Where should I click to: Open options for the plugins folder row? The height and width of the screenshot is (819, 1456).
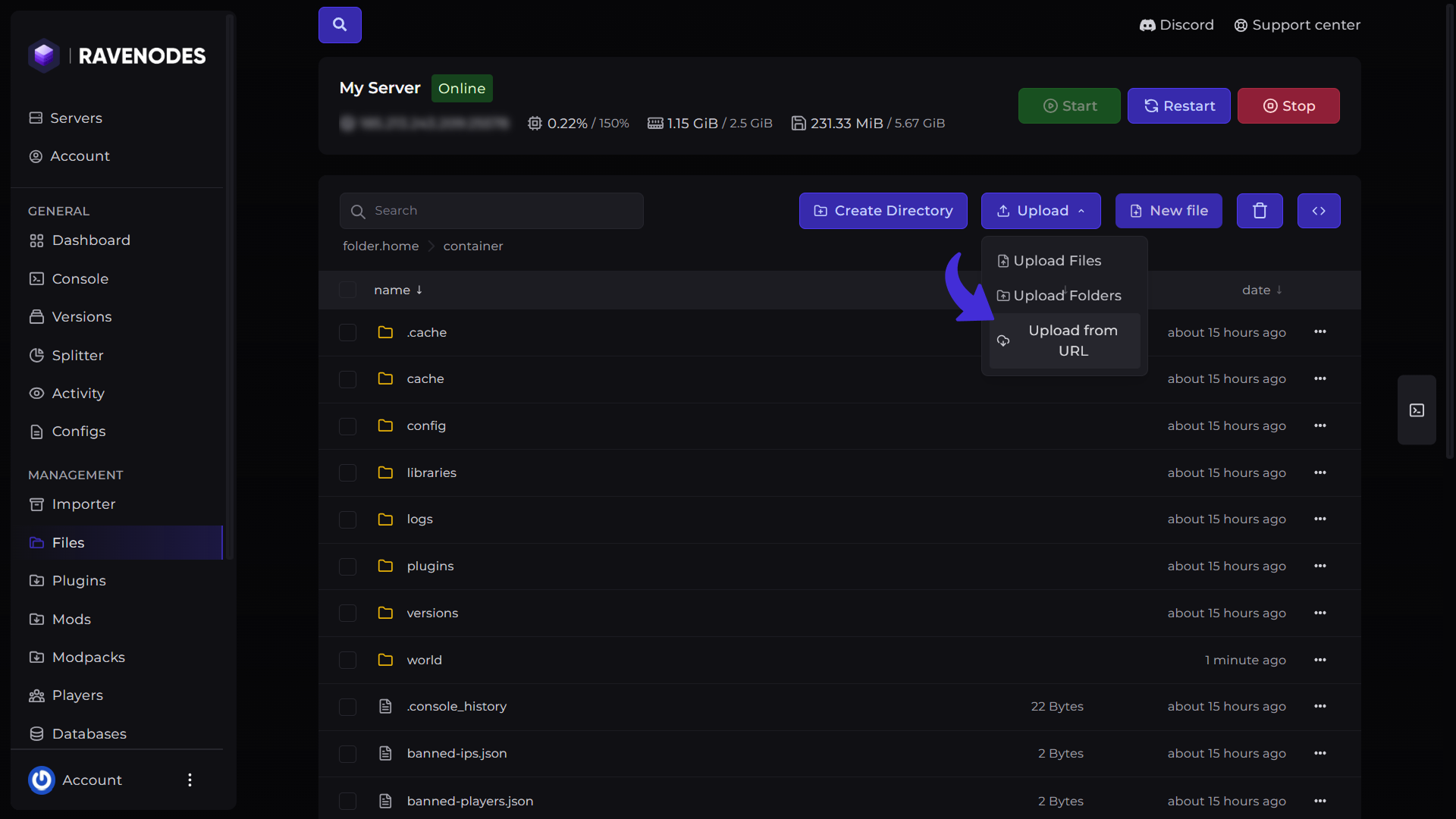tap(1320, 566)
